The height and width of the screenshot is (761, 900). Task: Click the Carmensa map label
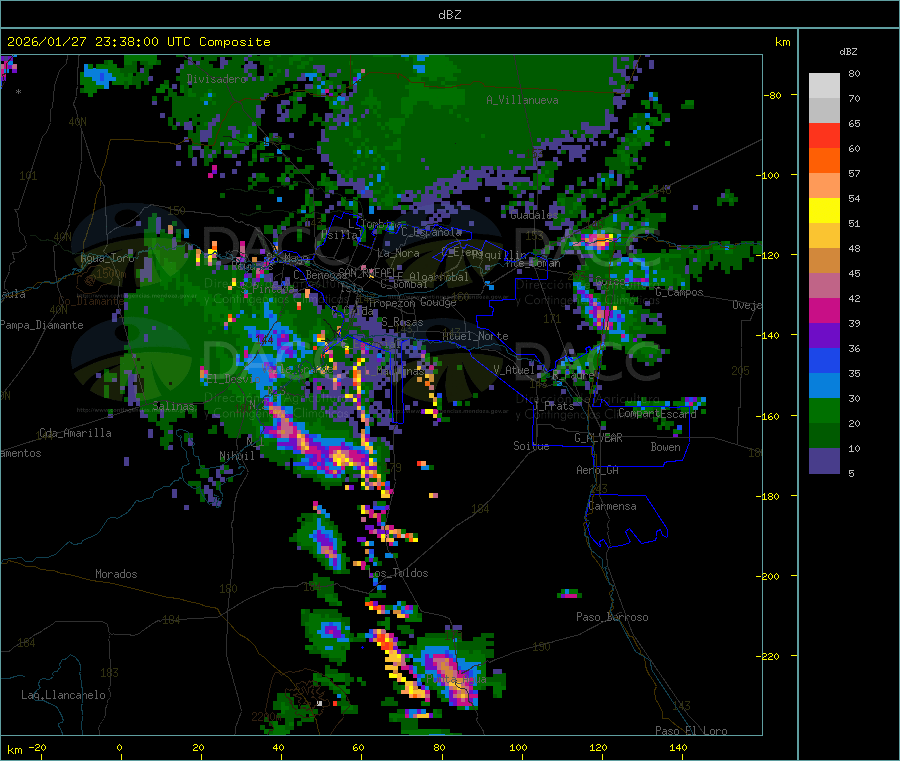coord(612,507)
